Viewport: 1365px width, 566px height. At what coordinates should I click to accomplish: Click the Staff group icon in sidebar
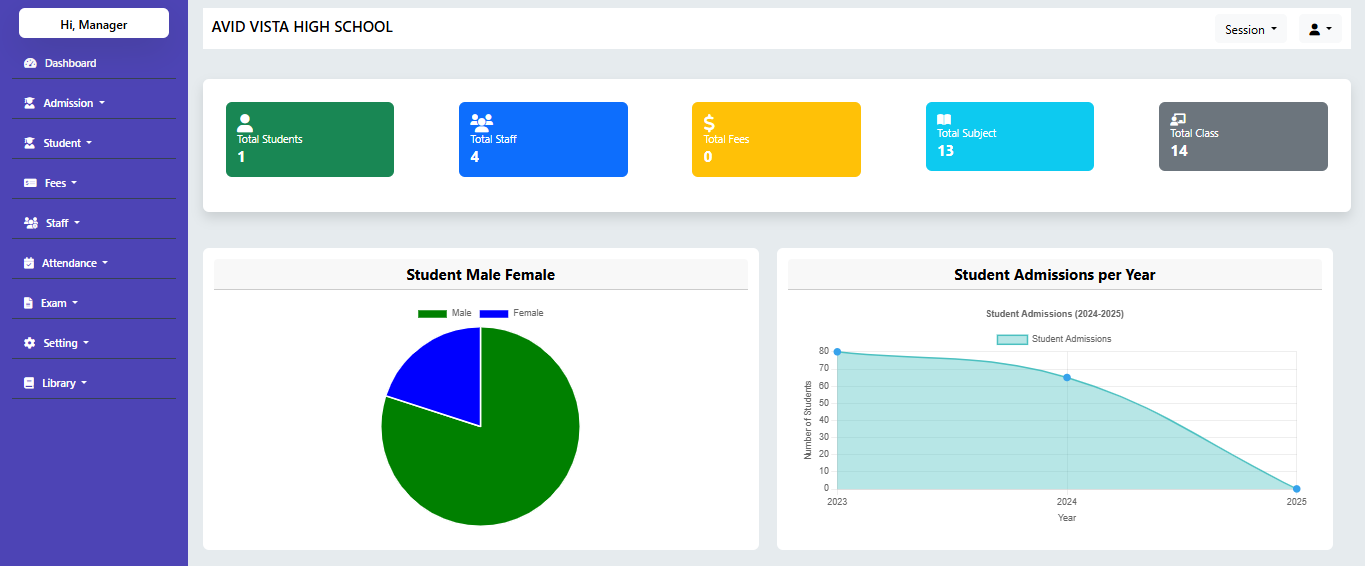point(30,223)
